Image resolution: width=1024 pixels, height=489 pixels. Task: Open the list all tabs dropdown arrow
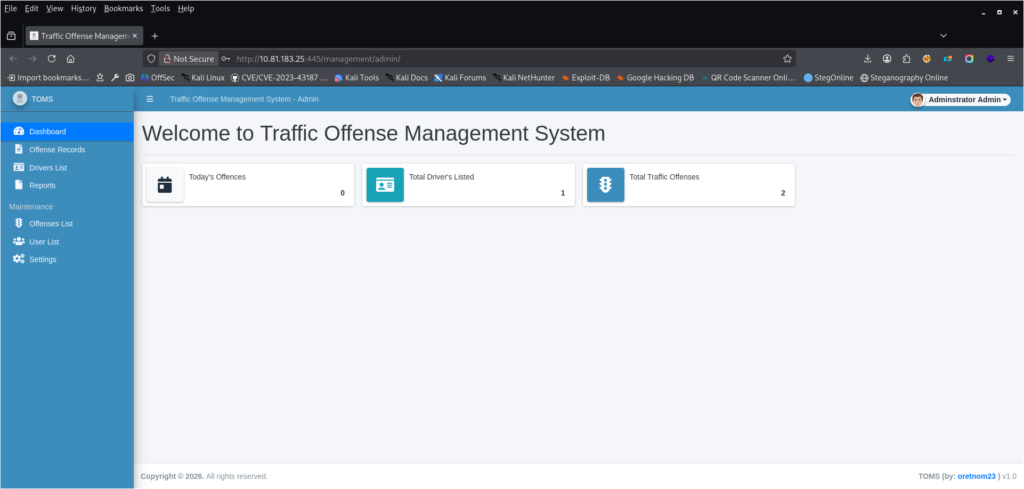[x=942, y=35]
